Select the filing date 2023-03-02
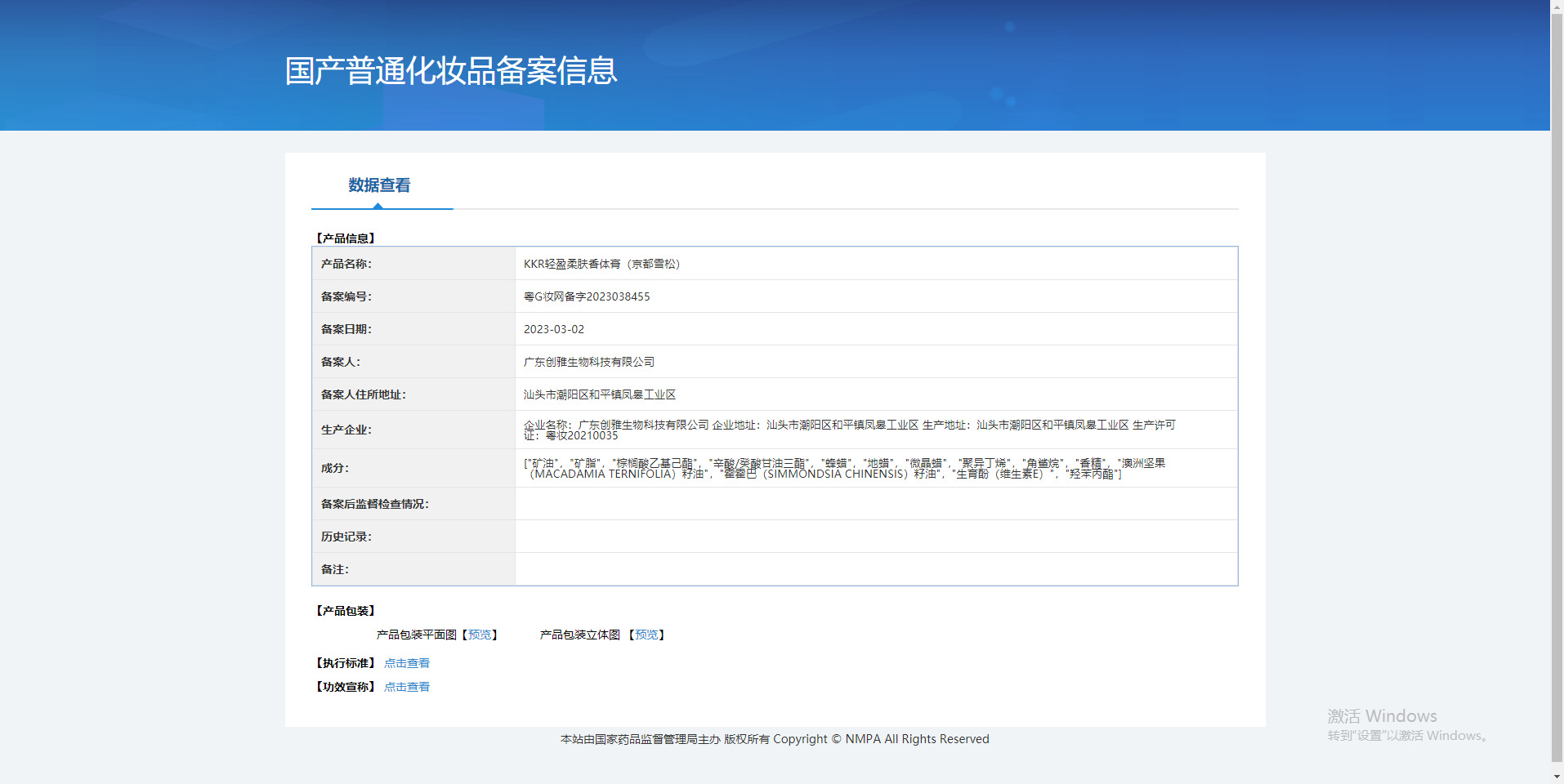 pos(554,329)
